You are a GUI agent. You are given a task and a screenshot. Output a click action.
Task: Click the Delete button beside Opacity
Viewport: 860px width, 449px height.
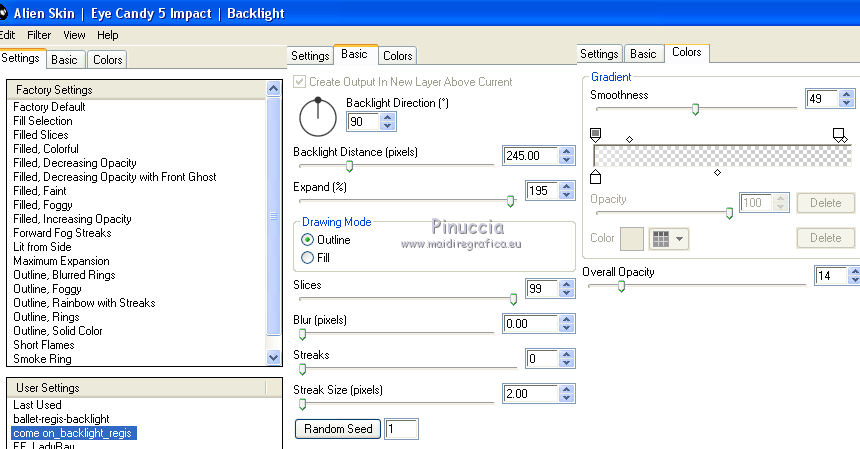click(x=825, y=203)
